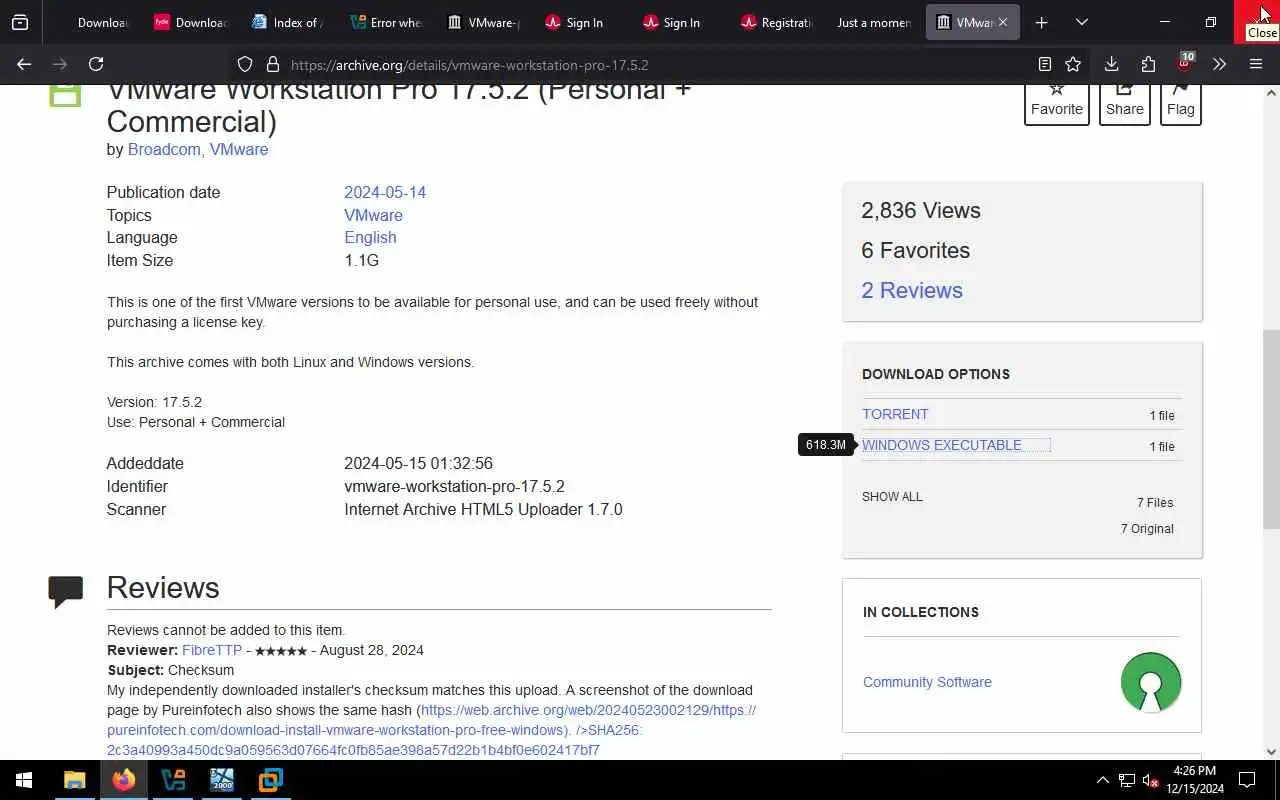Open VMware Workstation taskbar icon
The width and height of the screenshot is (1280, 800).
[270, 780]
